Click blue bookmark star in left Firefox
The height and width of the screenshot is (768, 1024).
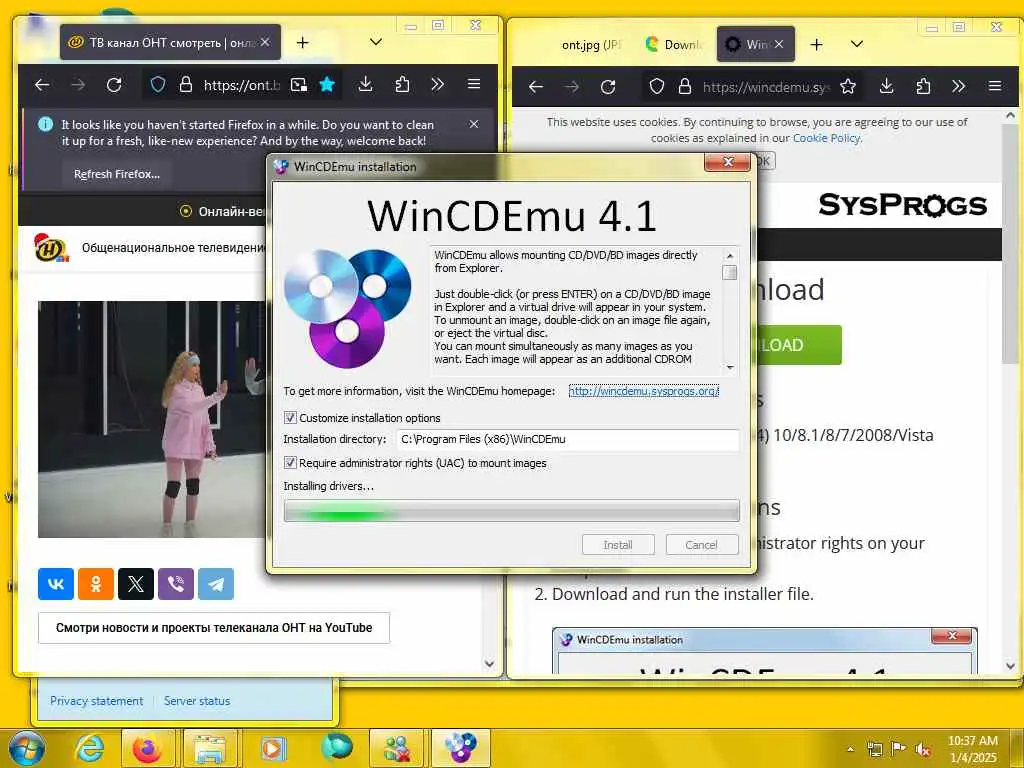(327, 84)
